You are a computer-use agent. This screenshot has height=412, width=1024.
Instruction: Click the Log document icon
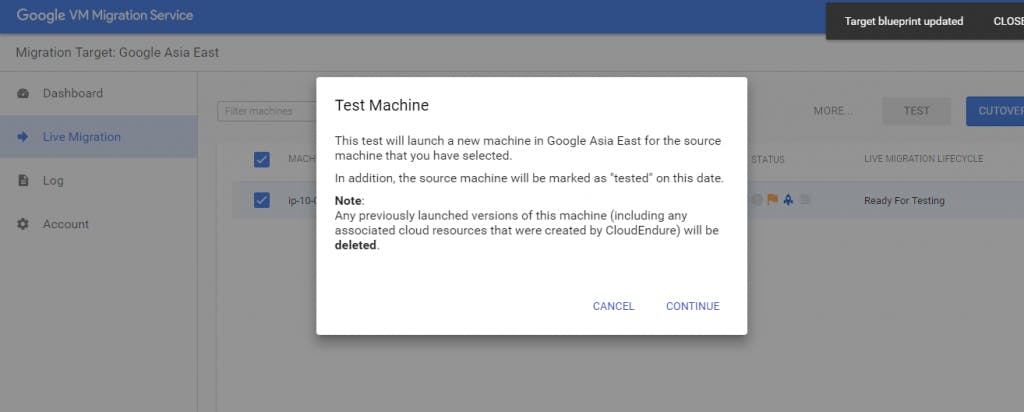pyautogui.click(x=23, y=181)
